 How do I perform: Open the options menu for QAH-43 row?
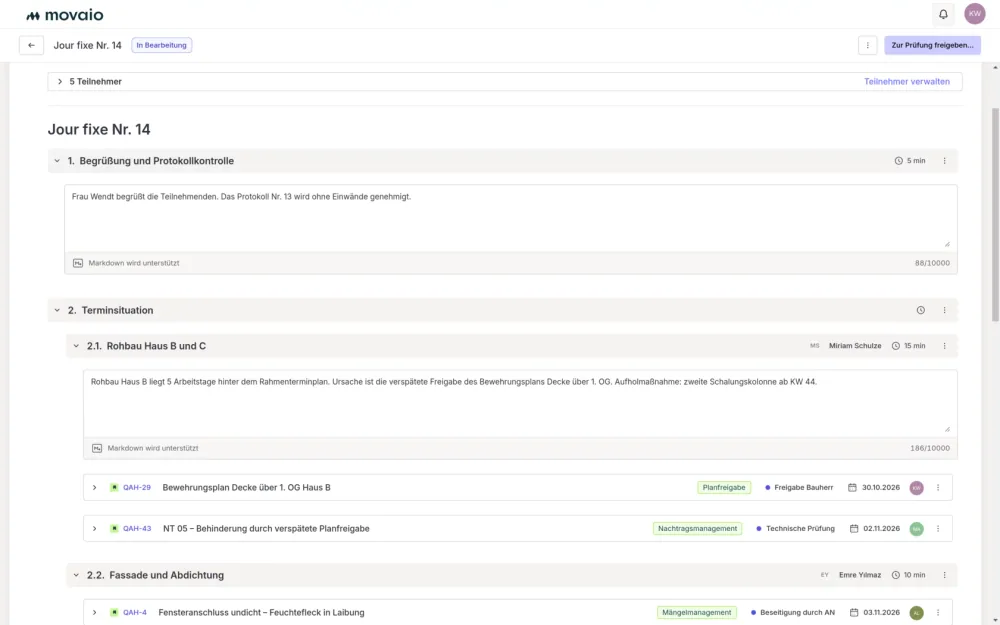point(938,529)
